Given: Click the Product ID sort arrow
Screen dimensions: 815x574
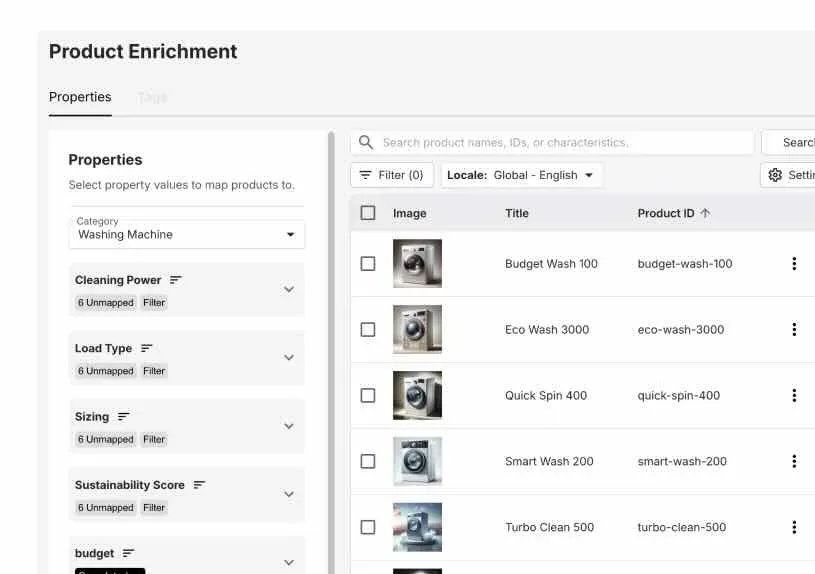Looking at the screenshot, I should (x=705, y=213).
